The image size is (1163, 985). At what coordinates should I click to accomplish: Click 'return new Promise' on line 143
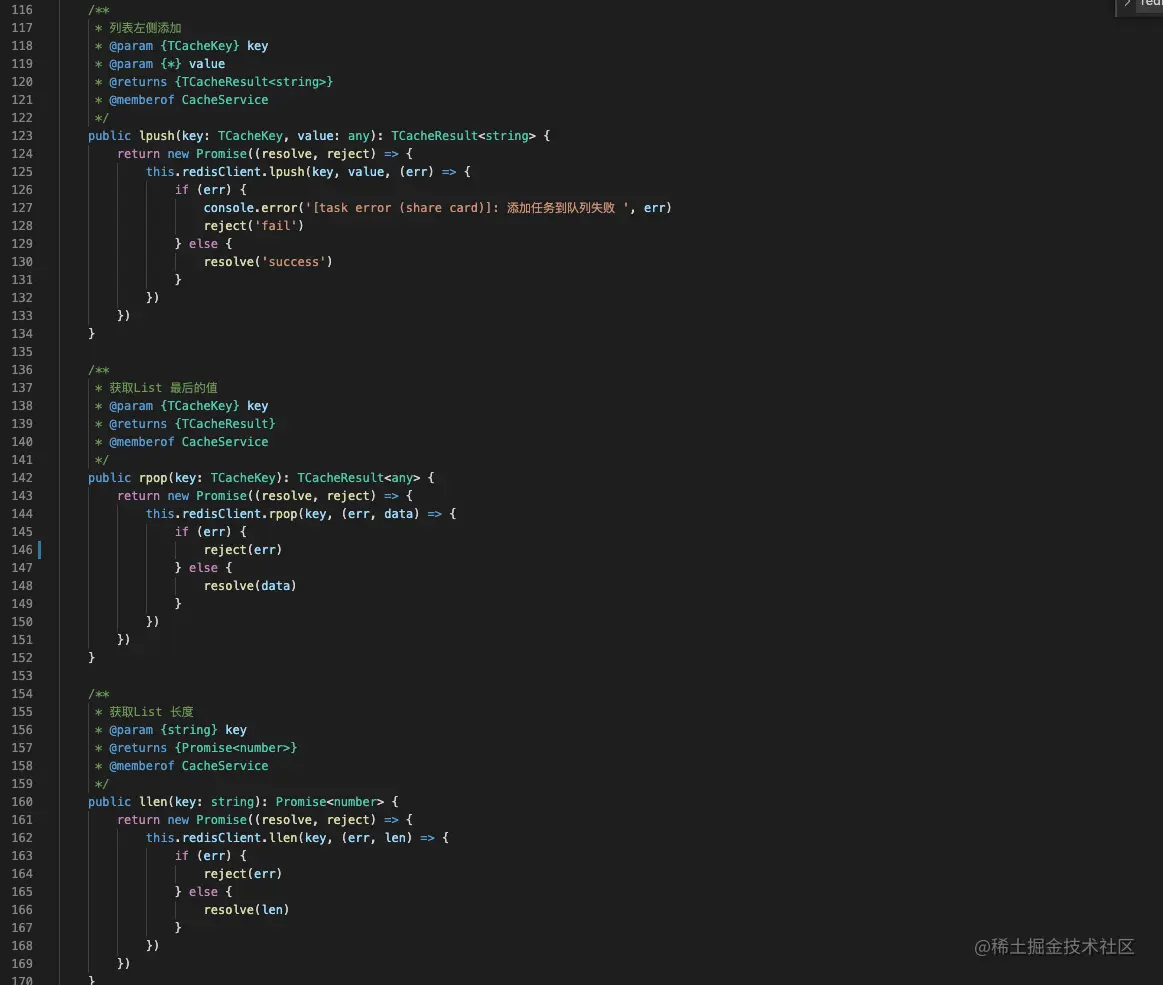[182, 495]
